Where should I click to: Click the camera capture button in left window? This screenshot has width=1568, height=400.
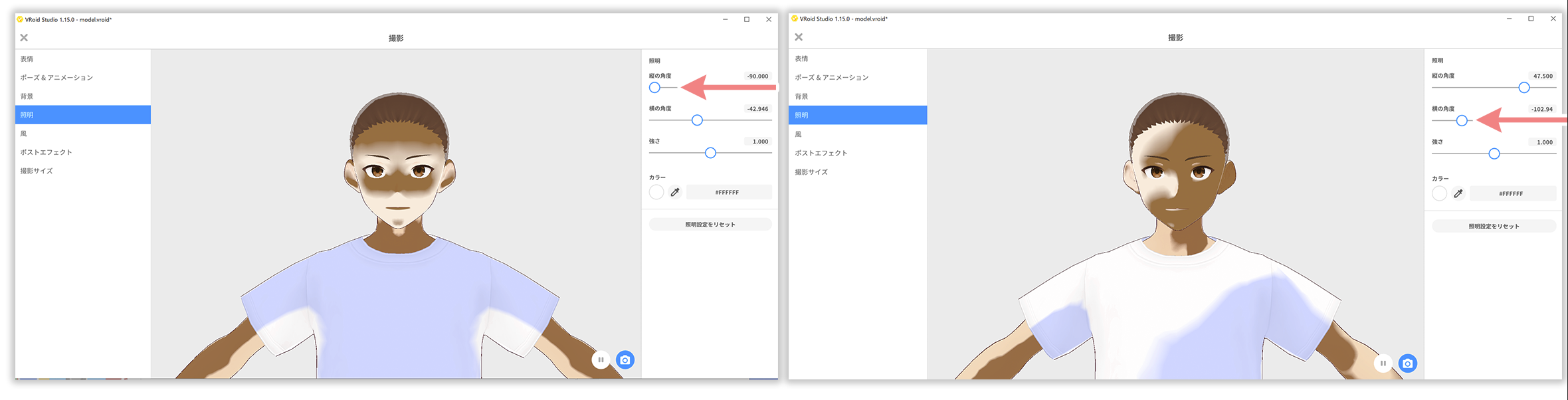625,360
